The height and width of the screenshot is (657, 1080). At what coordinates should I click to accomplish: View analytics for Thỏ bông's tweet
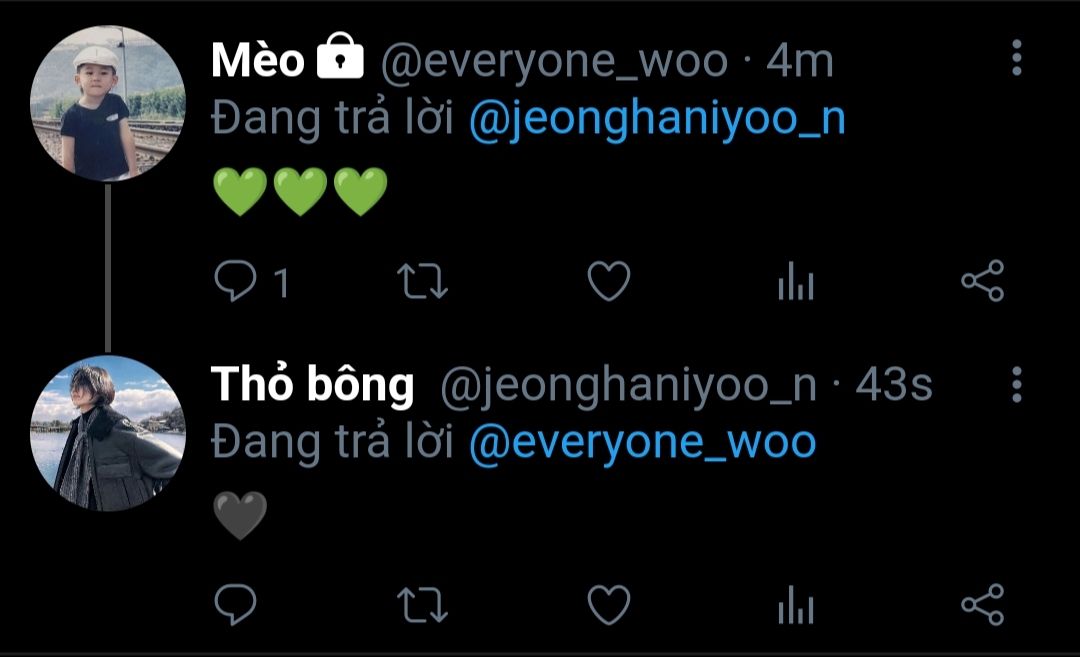point(796,605)
